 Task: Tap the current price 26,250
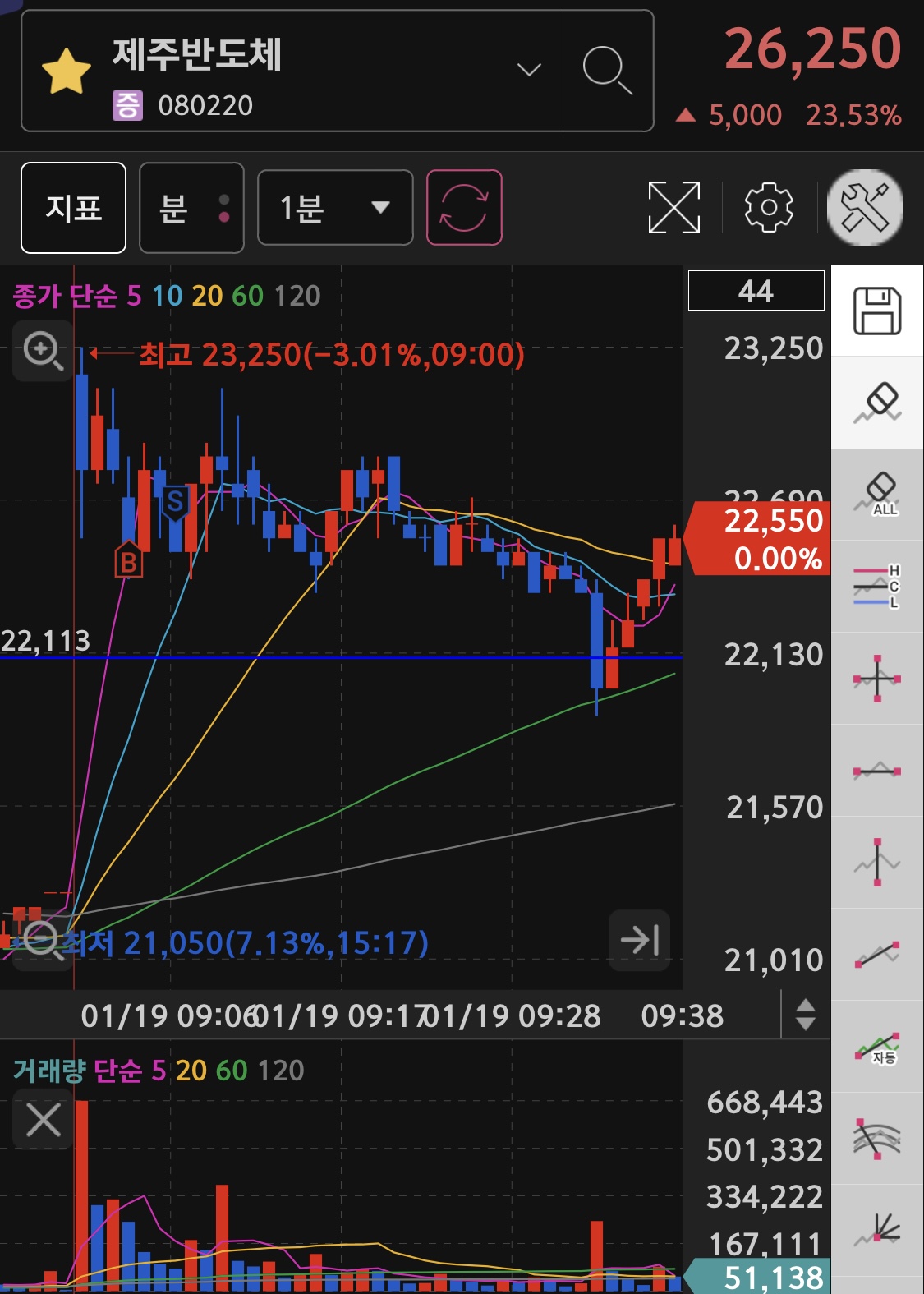(x=812, y=48)
